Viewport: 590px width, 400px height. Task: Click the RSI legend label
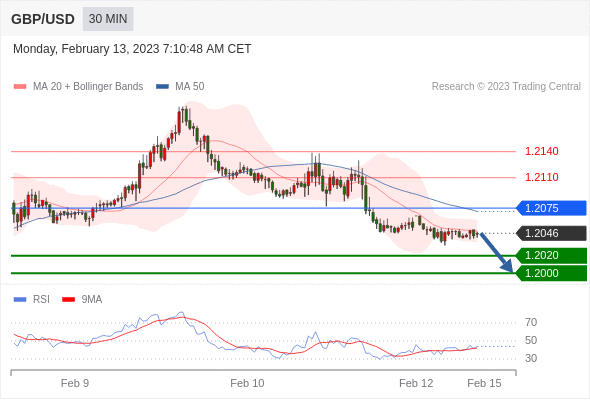click(41, 300)
